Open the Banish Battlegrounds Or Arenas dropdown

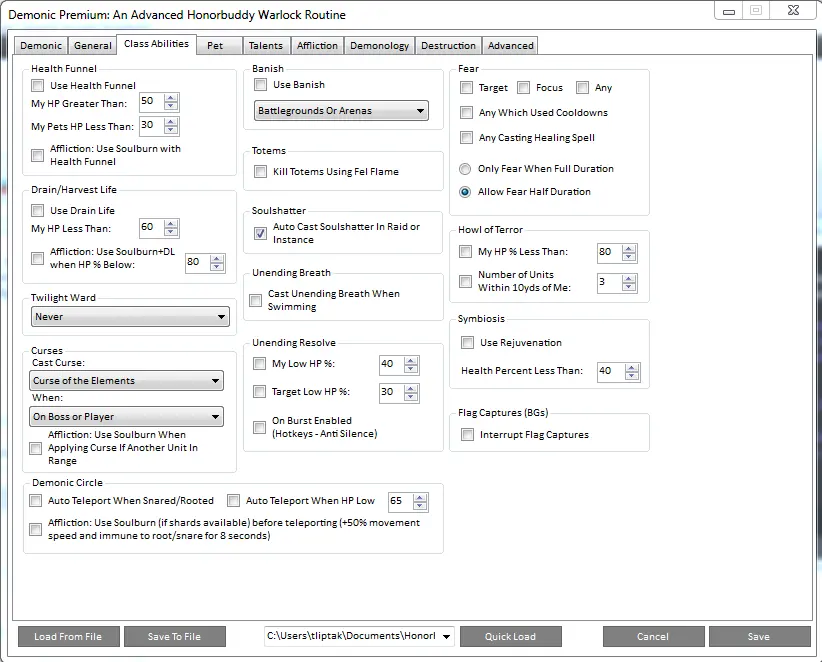[341, 111]
